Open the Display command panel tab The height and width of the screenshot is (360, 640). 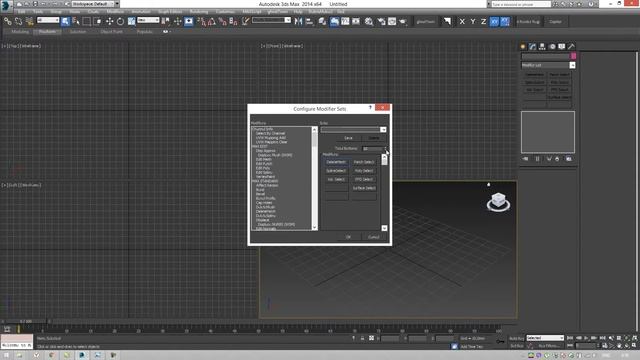[562, 47]
